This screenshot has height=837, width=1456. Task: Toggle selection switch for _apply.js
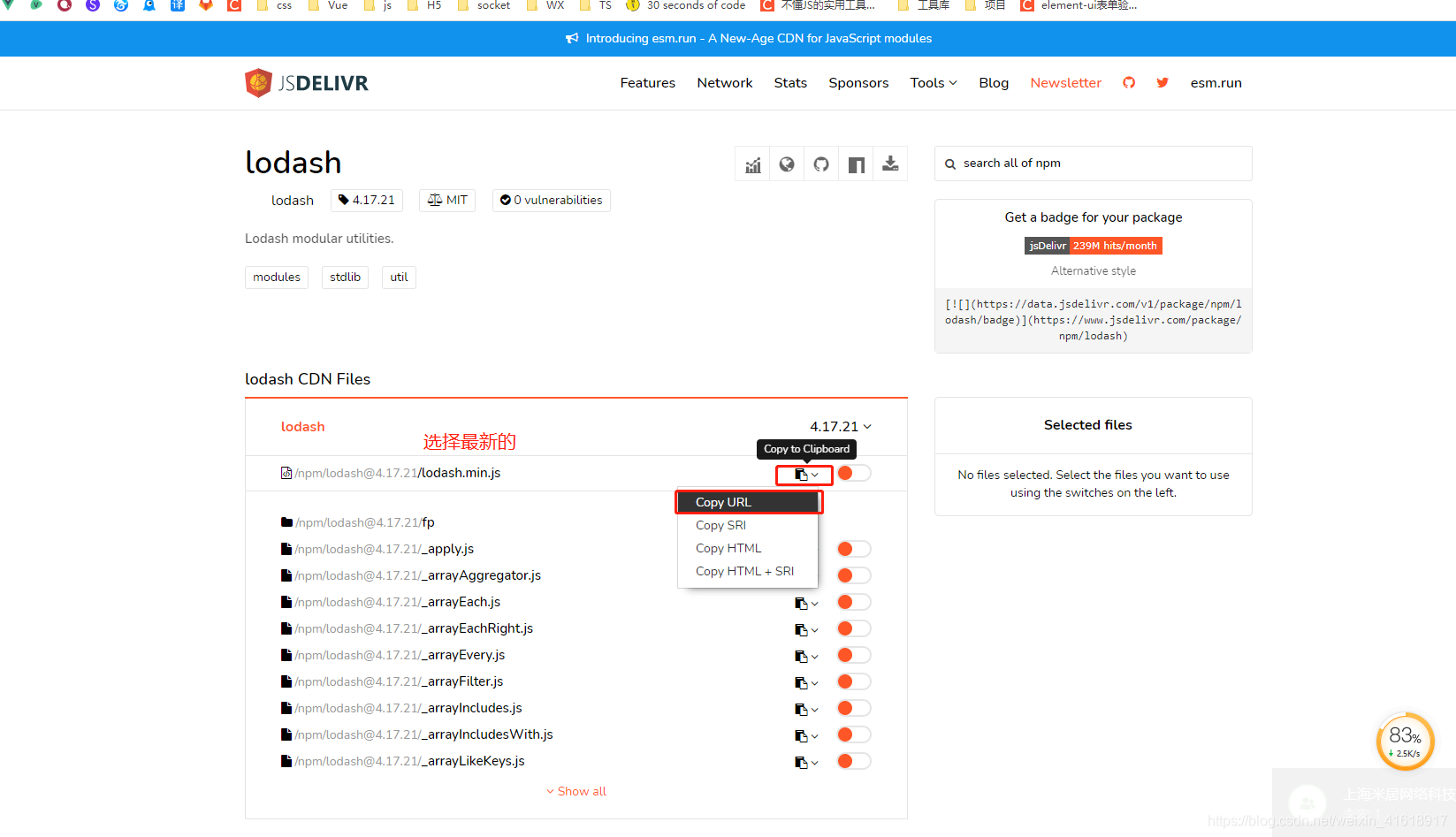point(854,549)
